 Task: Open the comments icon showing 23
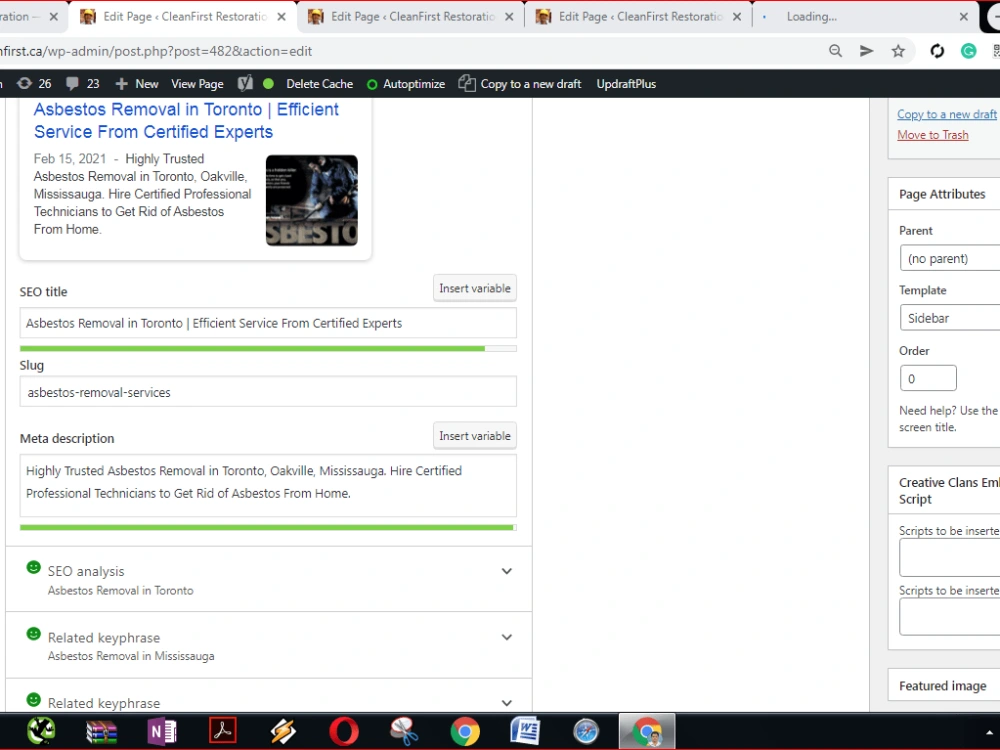pyautogui.click(x=83, y=84)
